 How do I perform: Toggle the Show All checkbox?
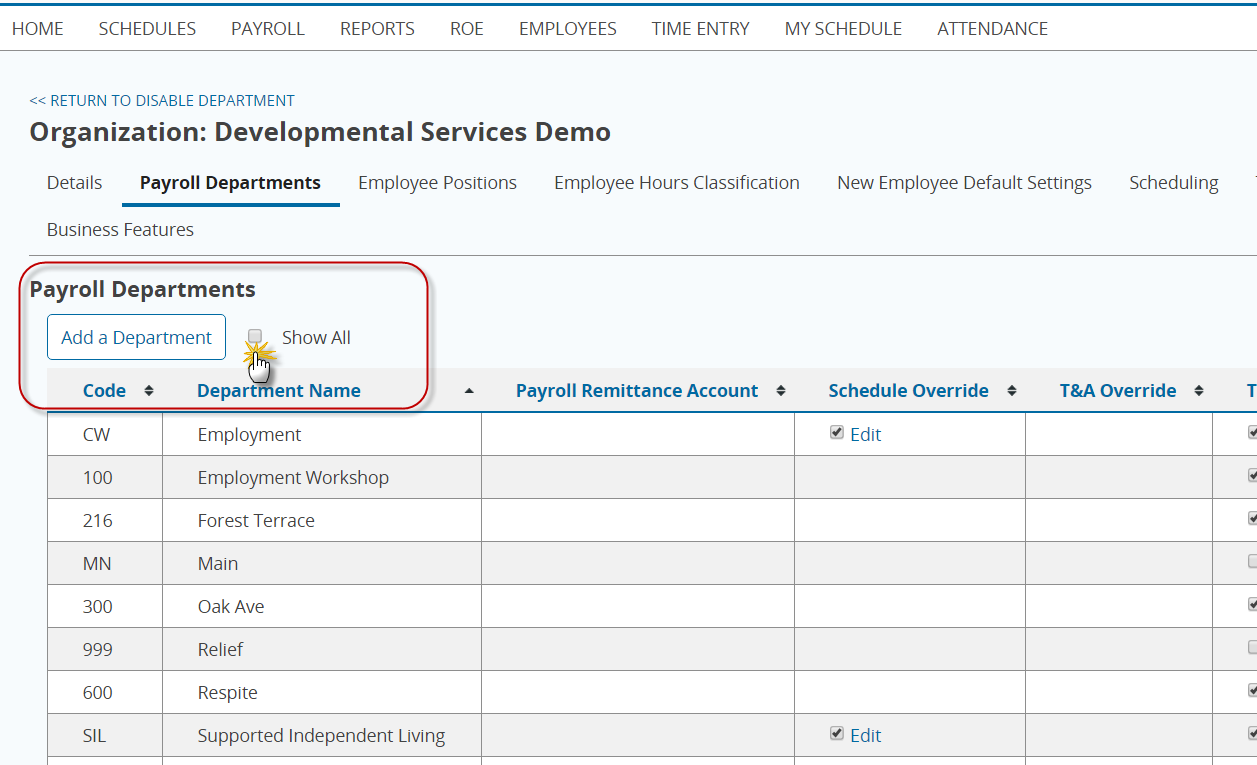pyautogui.click(x=255, y=337)
